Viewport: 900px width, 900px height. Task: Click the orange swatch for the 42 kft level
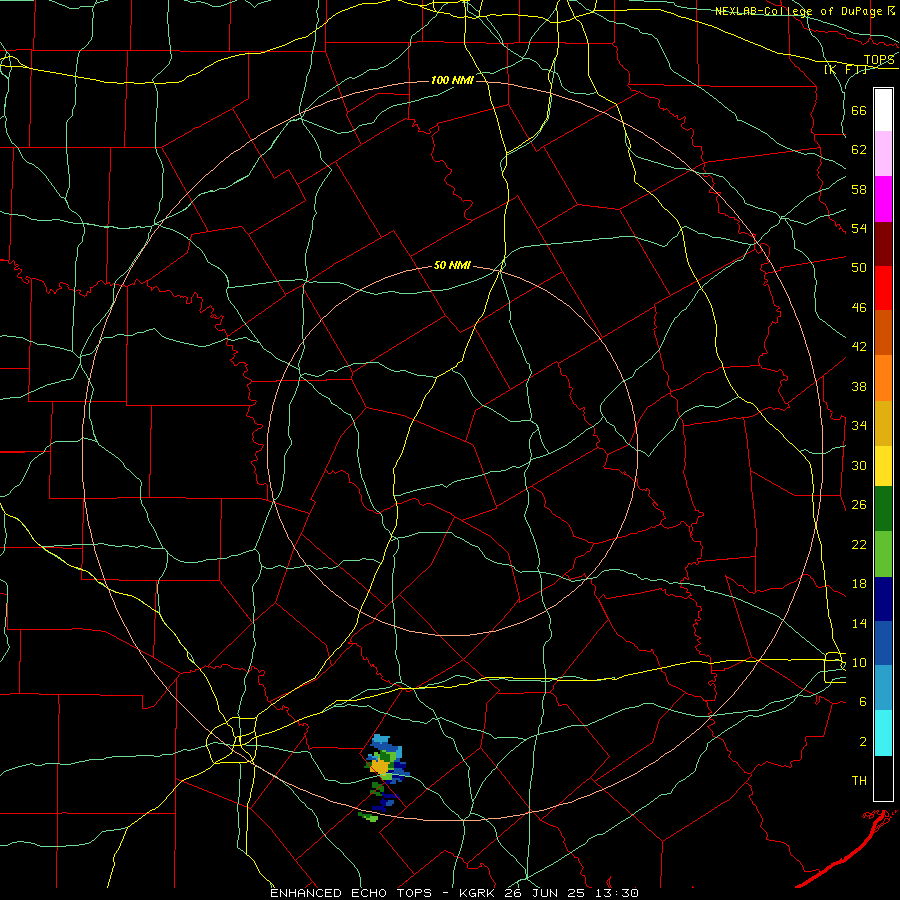(883, 378)
